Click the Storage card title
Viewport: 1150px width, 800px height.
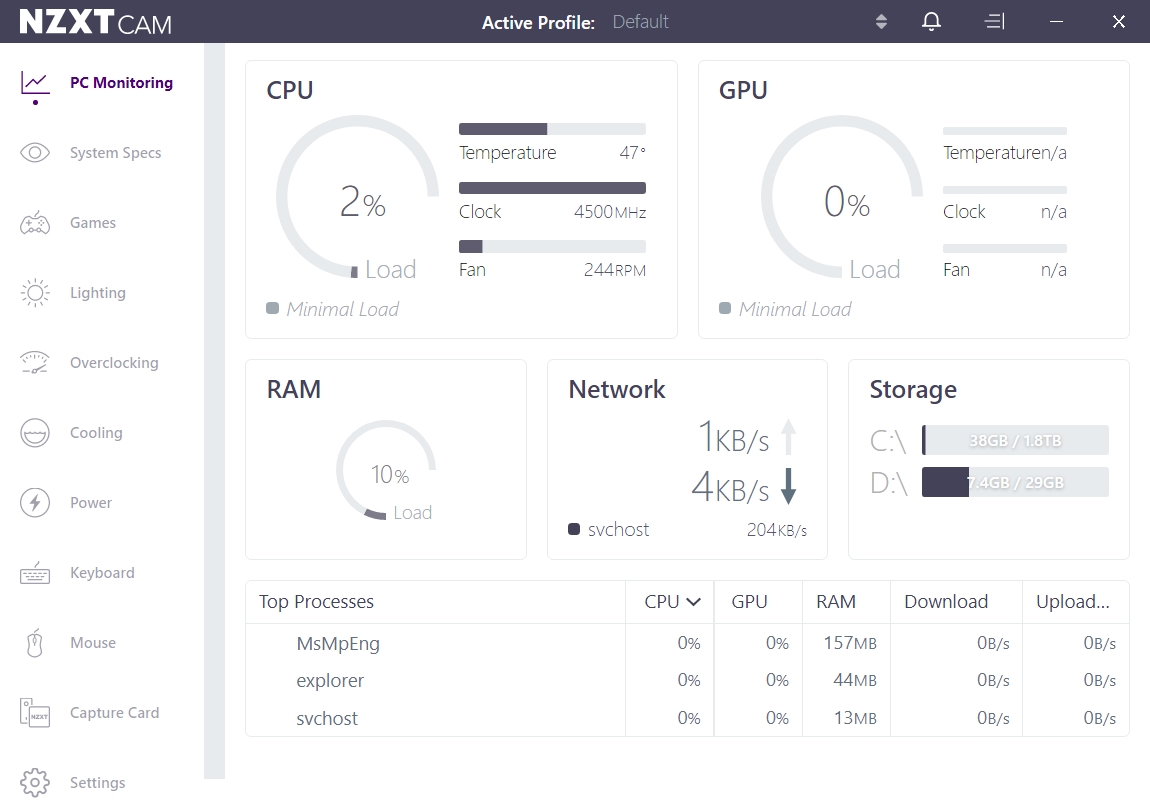click(913, 389)
